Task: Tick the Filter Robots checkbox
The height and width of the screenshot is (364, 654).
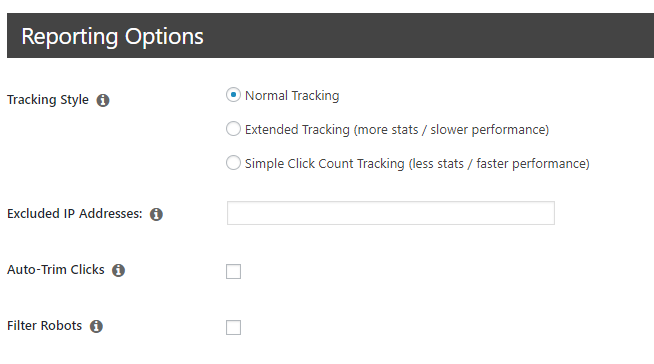Action: (234, 327)
